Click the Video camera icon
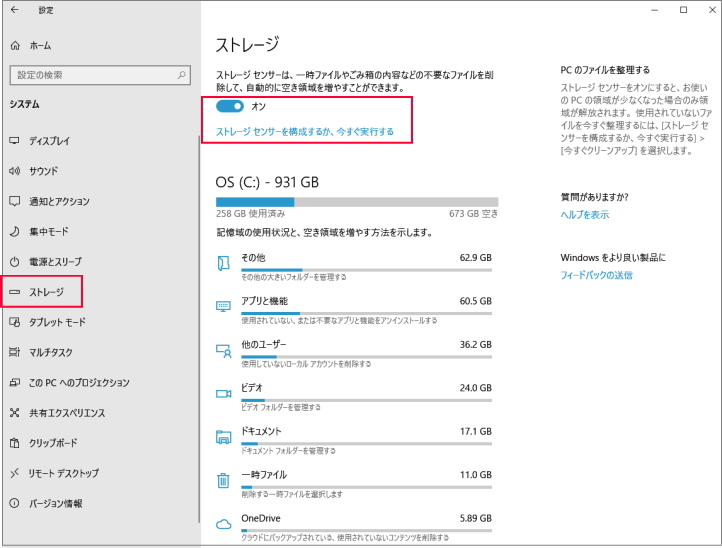The height and width of the screenshot is (548, 722). (x=224, y=393)
